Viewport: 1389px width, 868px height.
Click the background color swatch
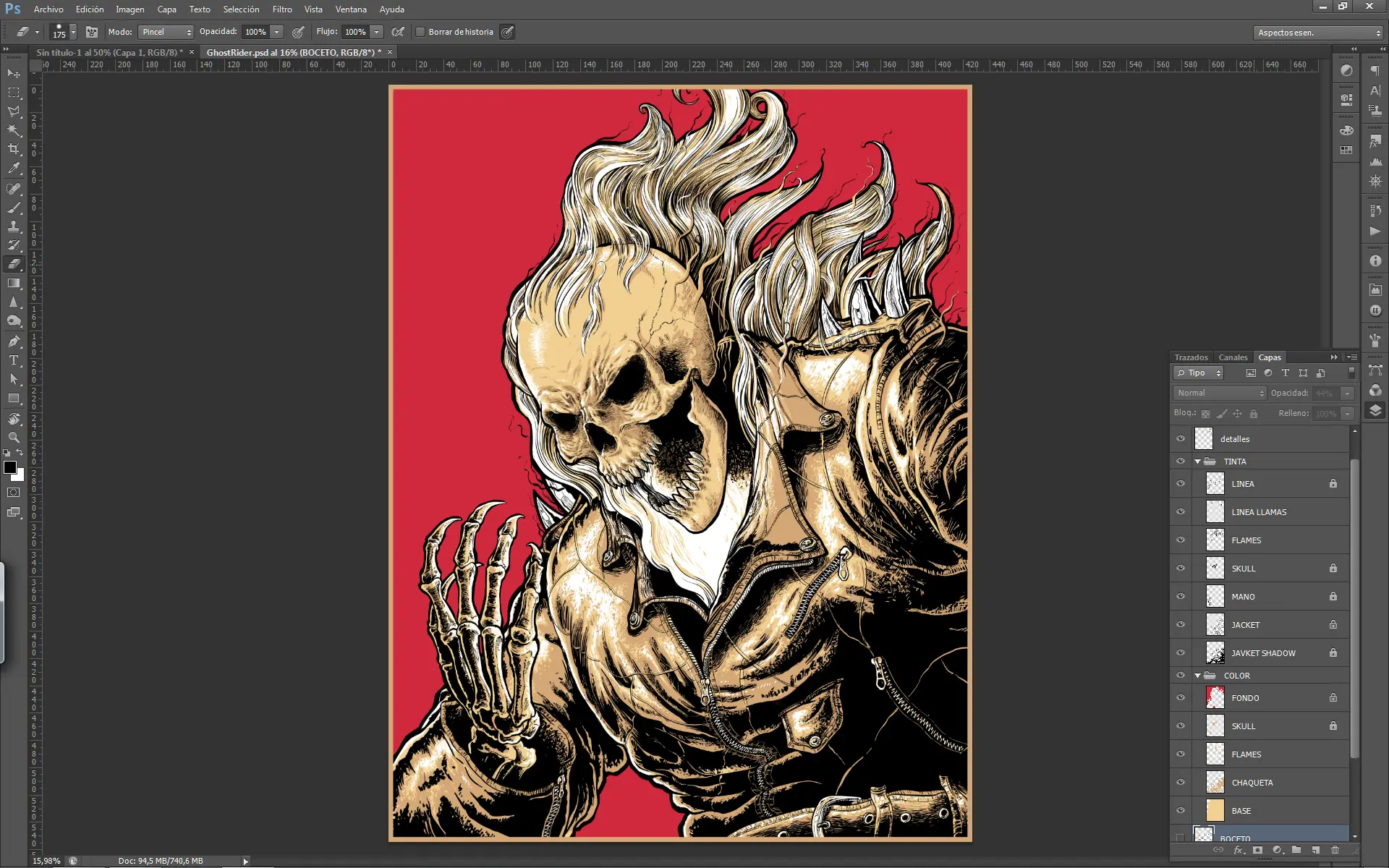tap(20, 477)
